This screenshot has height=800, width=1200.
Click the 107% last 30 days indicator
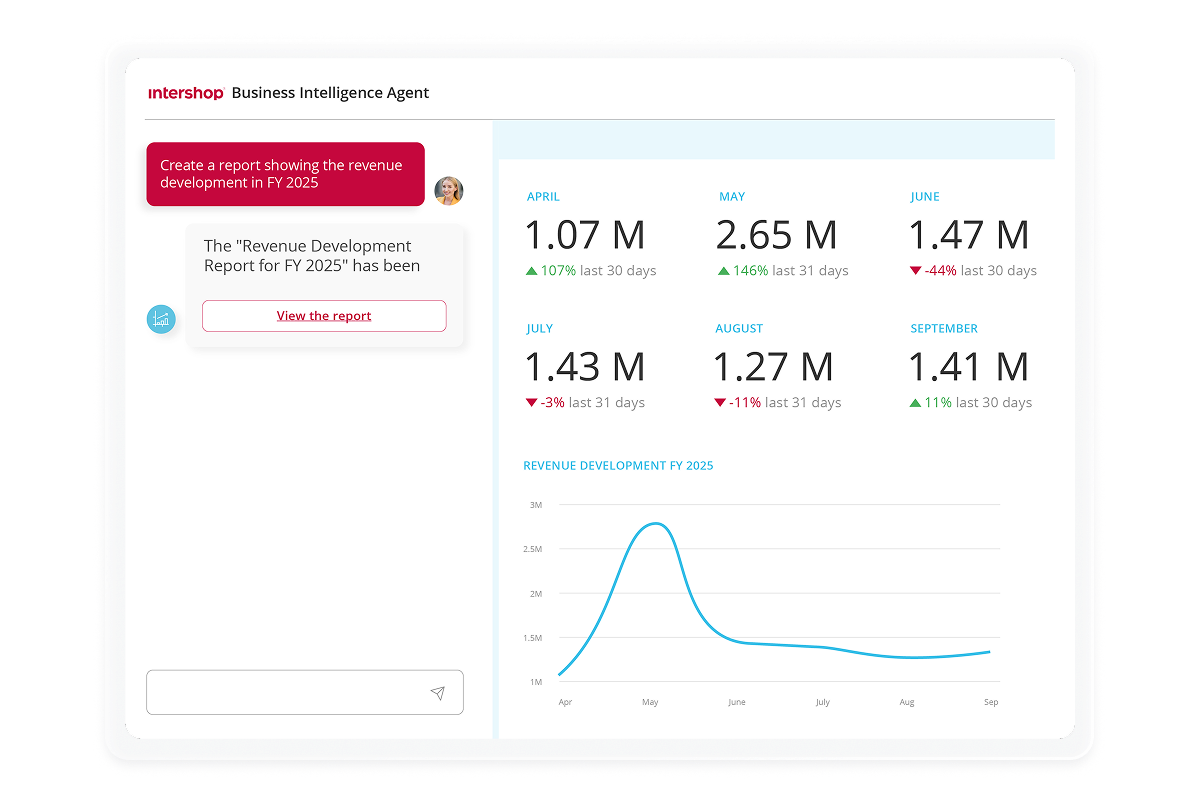[x=591, y=271]
